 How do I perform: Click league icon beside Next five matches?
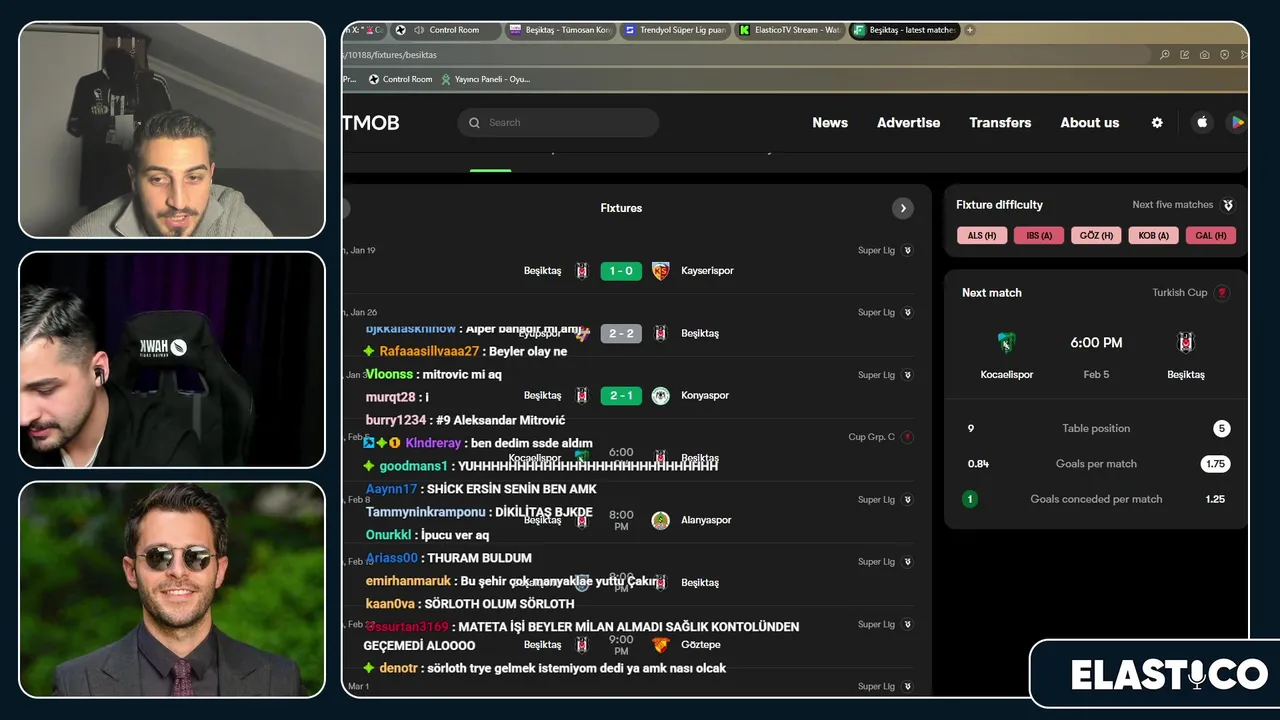tap(1228, 205)
